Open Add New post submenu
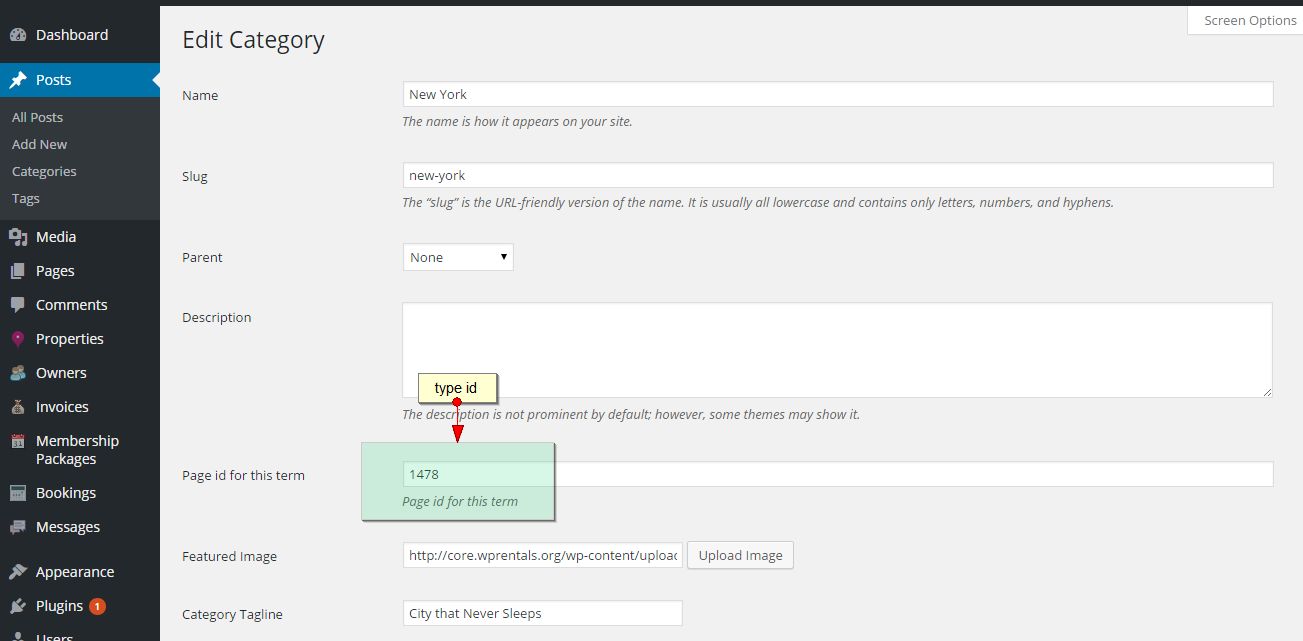This screenshot has height=641, width=1303. click(x=40, y=144)
